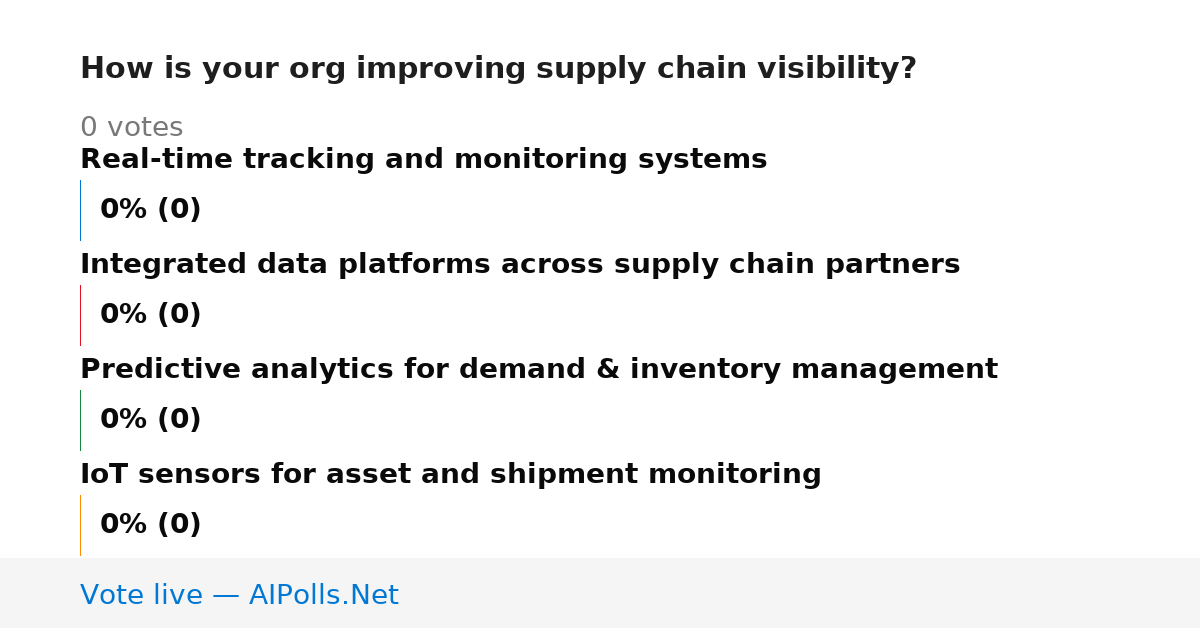Click the gray footer bar background
The width and height of the screenshot is (1200, 628).
point(800,593)
